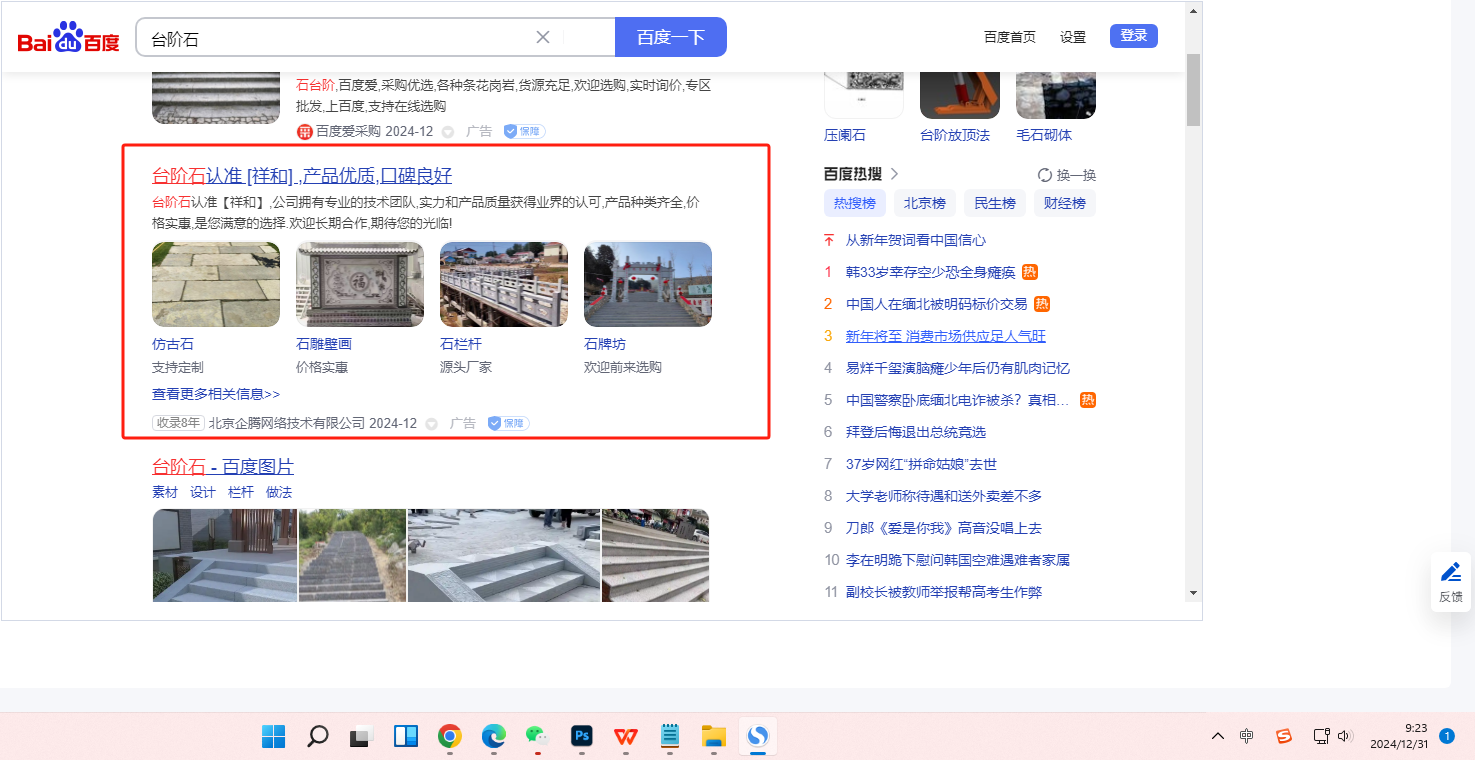Open hot search 大学老师称待遇和送外卖差不多

tap(944, 496)
